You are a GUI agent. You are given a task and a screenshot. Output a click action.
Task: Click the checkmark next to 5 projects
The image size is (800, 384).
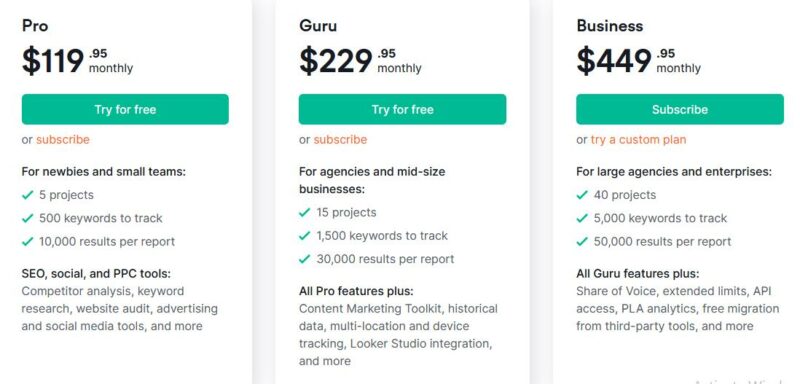tap(28, 195)
